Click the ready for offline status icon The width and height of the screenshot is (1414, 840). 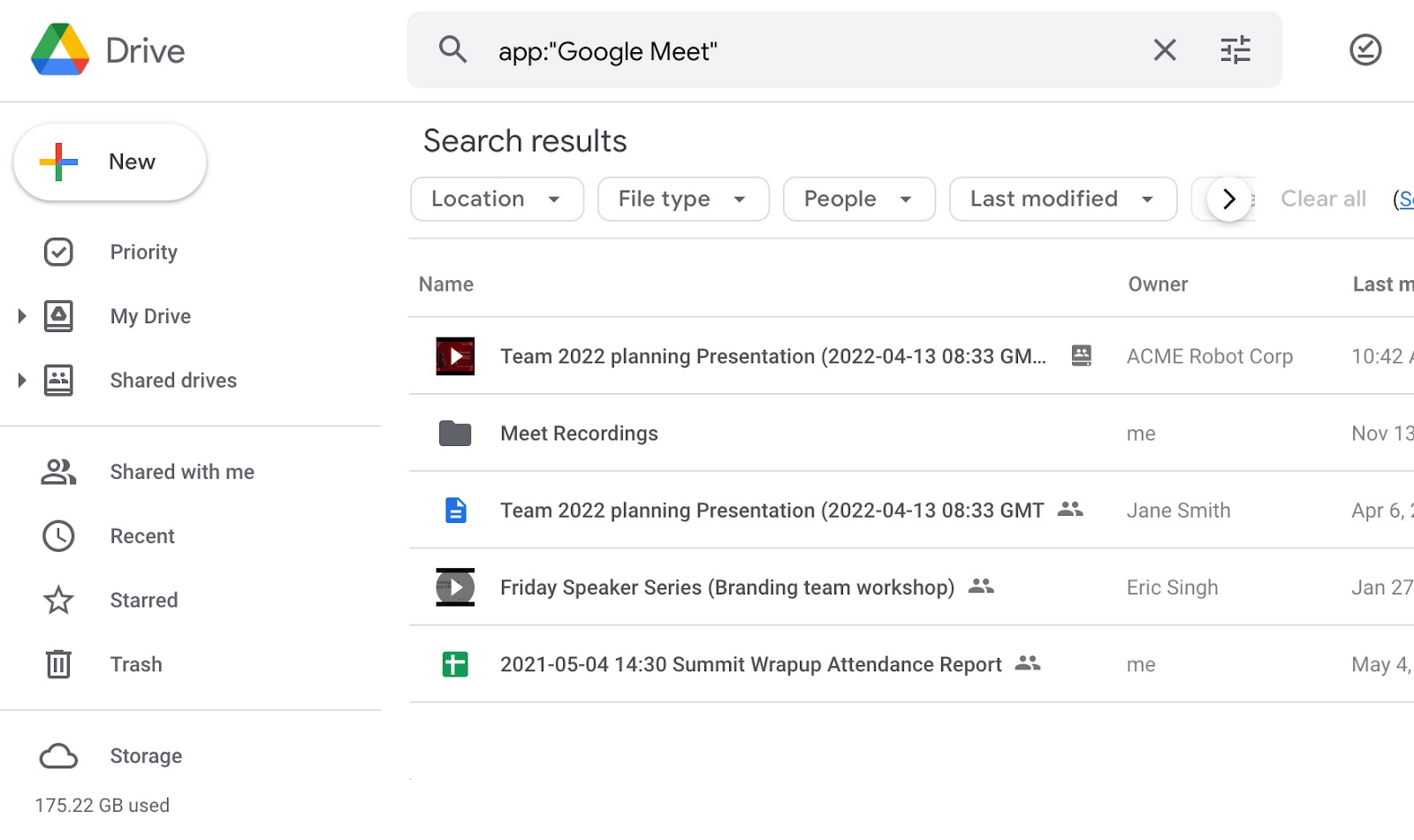click(1365, 50)
